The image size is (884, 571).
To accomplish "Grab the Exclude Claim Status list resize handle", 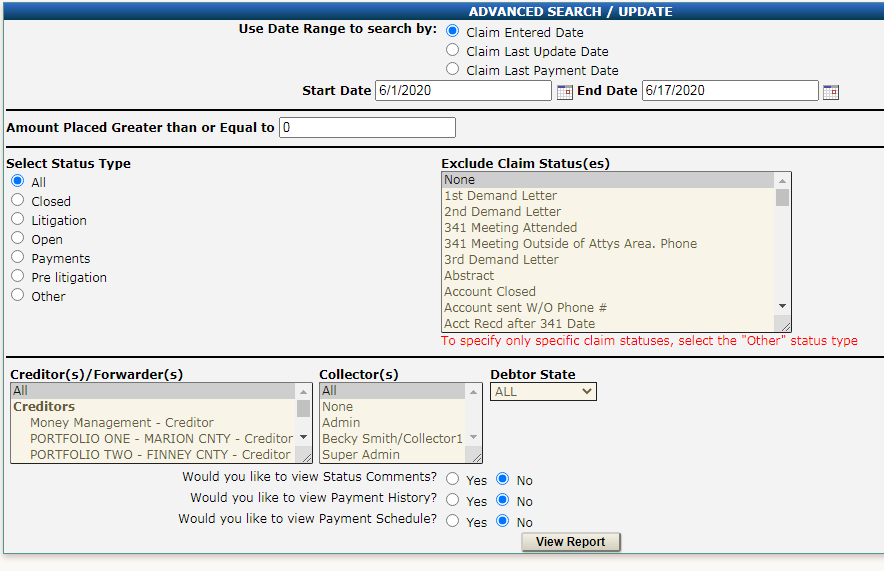I will pyautogui.click(x=784, y=325).
